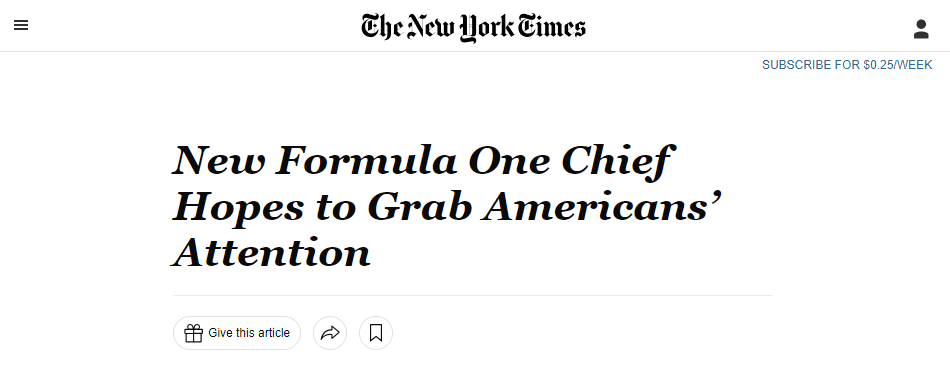950x372 pixels.
Task: Open the account profile icon
Action: coord(921,29)
